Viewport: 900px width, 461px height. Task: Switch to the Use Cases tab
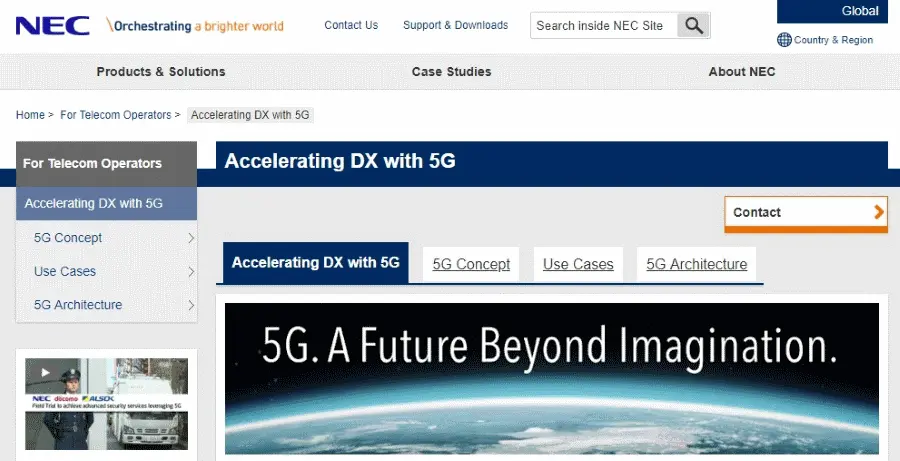[578, 265]
